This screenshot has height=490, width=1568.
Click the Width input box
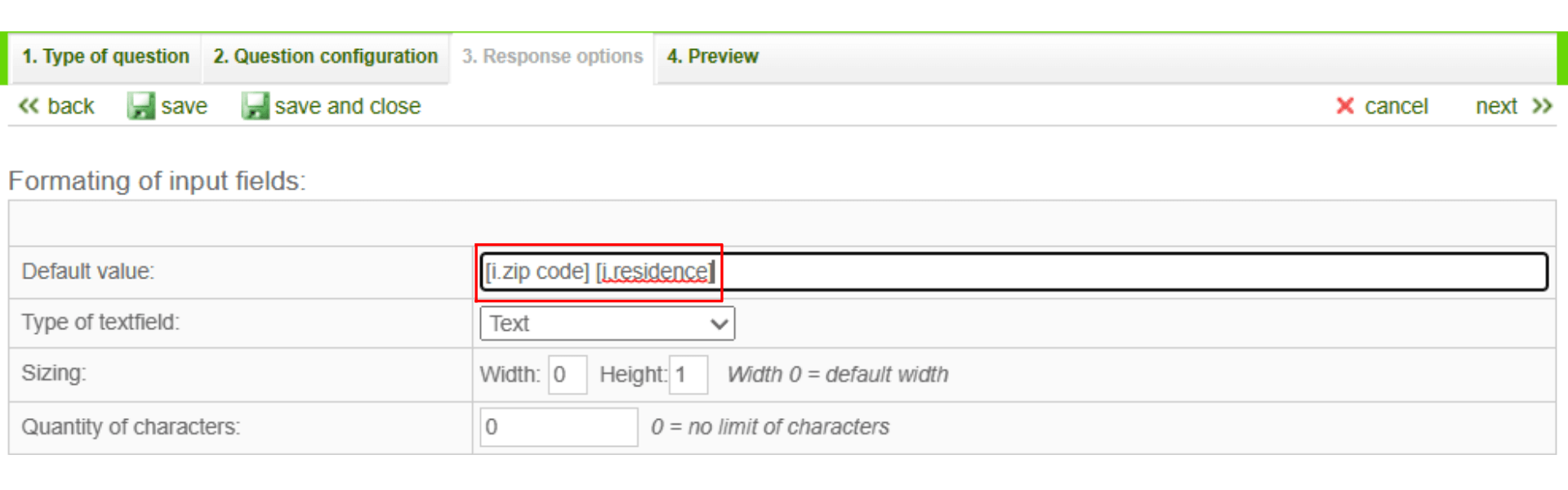click(x=567, y=375)
